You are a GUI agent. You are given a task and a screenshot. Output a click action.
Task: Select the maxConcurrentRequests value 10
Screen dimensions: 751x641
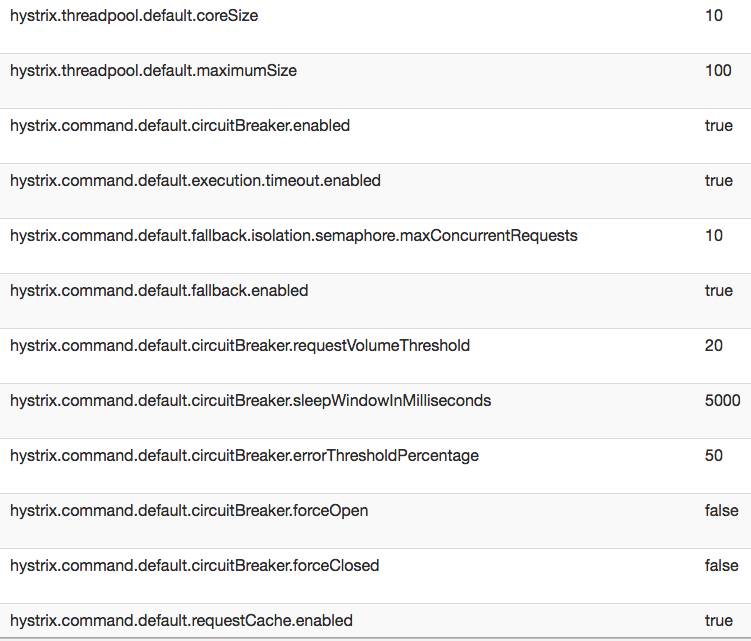pyautogui.click(x=714, y=236)
